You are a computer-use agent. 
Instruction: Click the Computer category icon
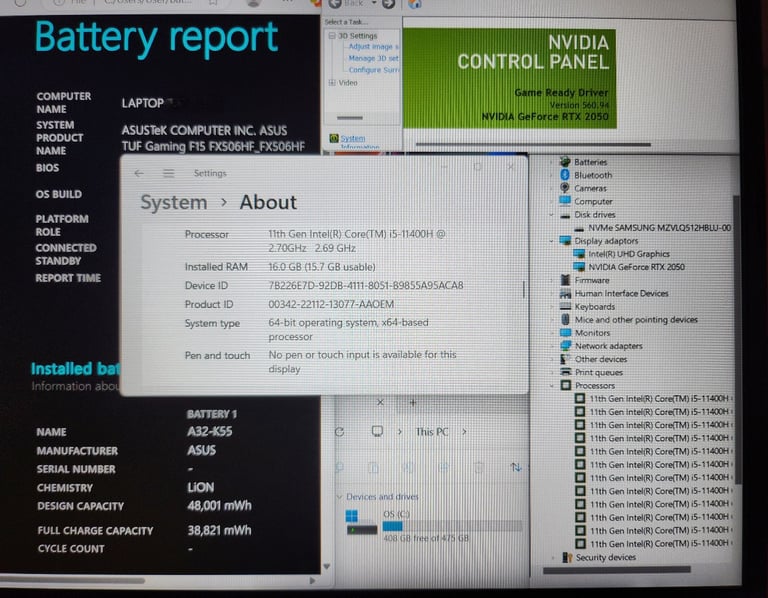pyautogui.click(x=565, y=201)
